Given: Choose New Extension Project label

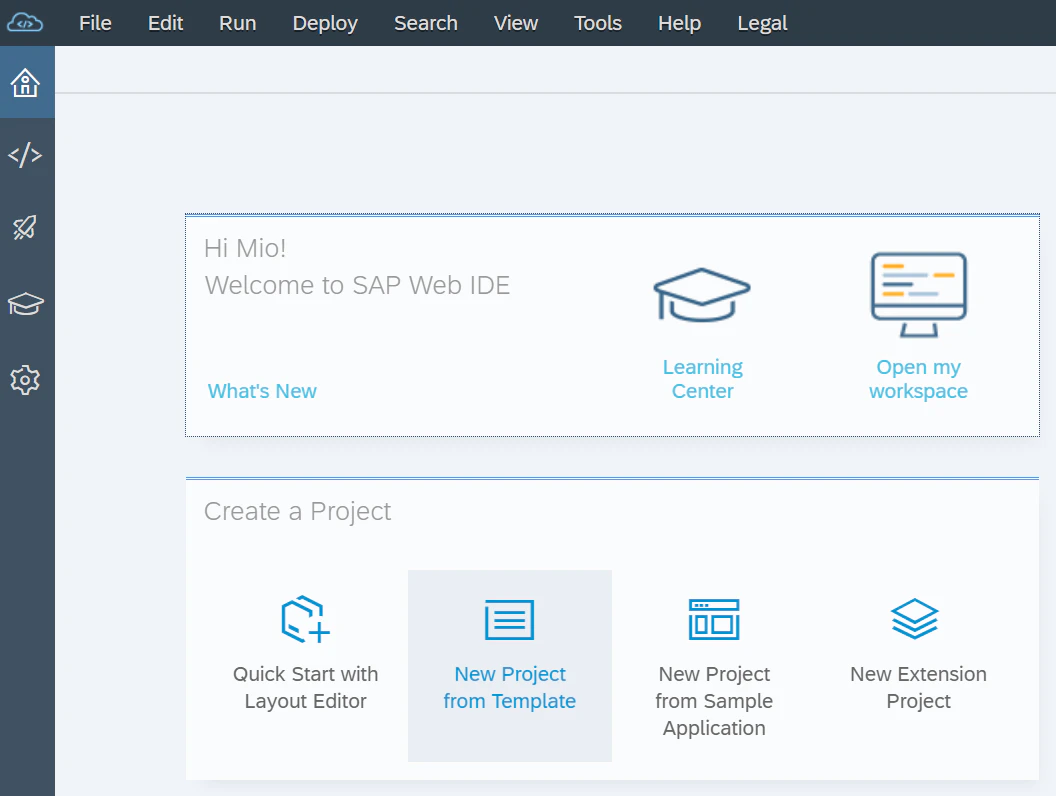Looking at the screenshot, I should tap(919, 688).
